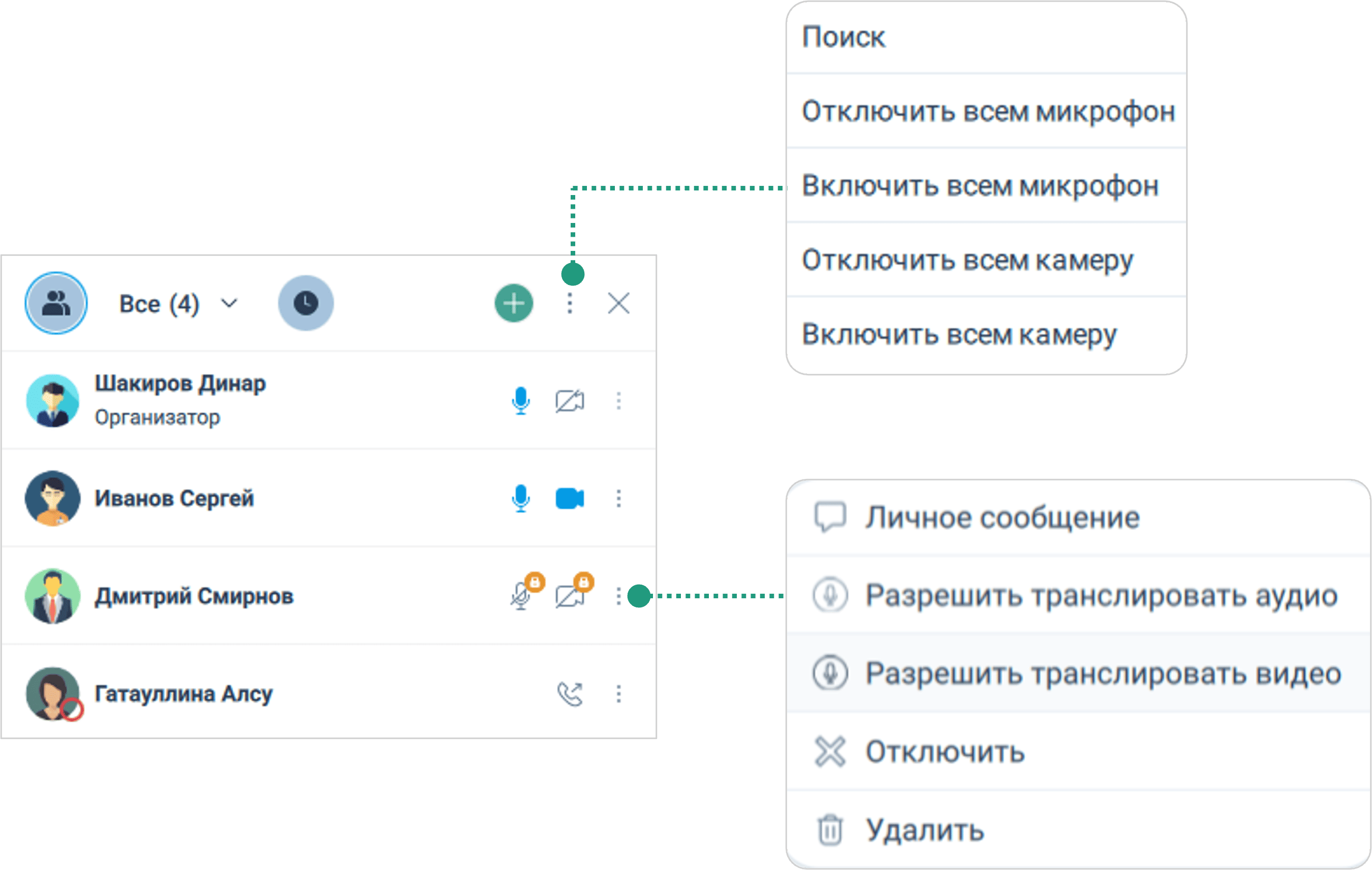This screenshot has height=870, width=1372.
Task: Open three-dot menu for Гатауллина Алсу
Action: pyautogui.click(x=618, y=693)
